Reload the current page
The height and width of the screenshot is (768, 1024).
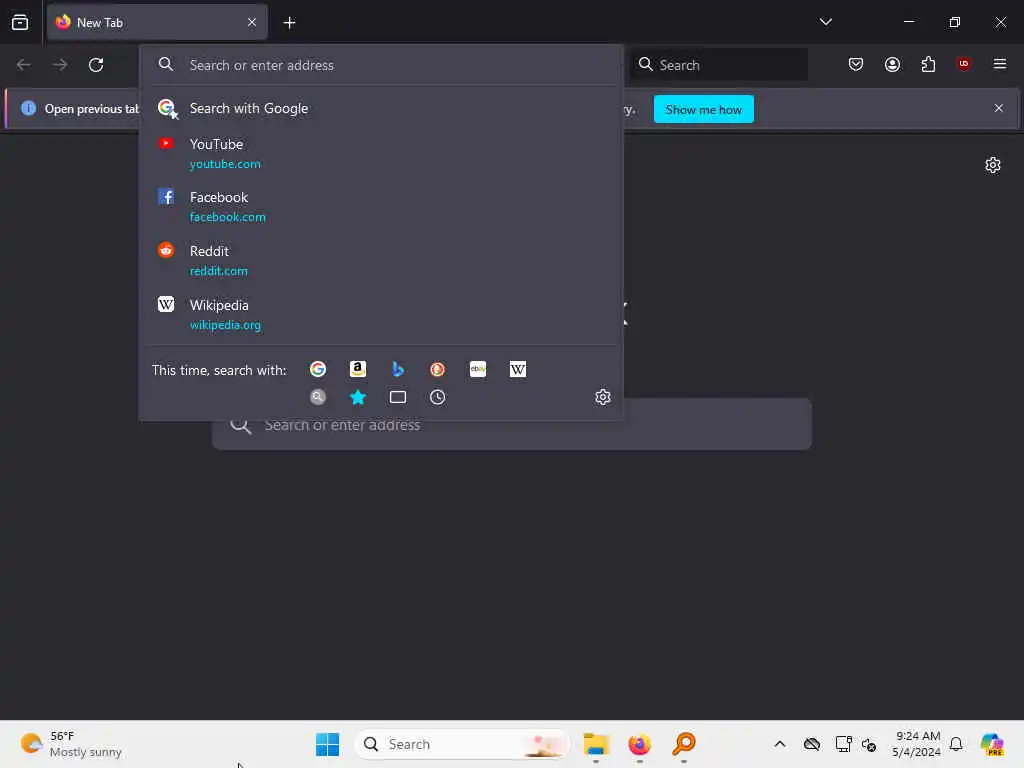(96, 65)
